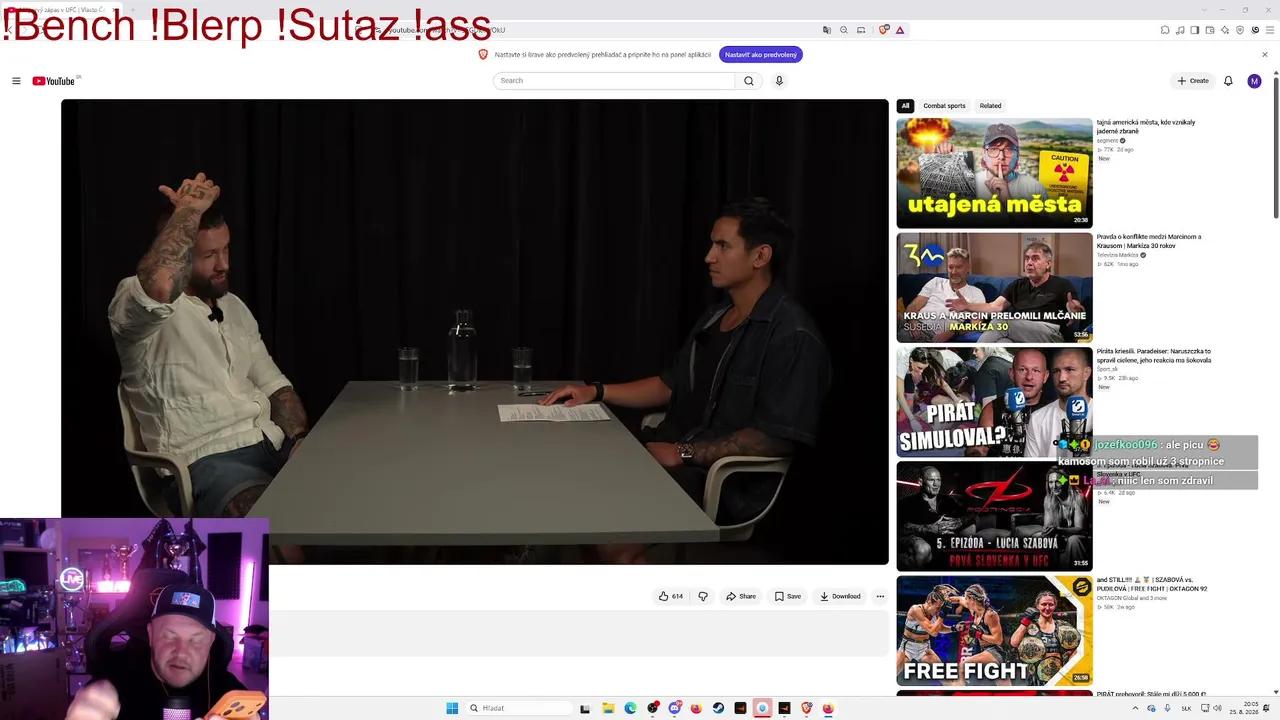Click the YouTube search input field
Screen dimensions: 1280x720
pyautogui.click(x=615, y=81)
